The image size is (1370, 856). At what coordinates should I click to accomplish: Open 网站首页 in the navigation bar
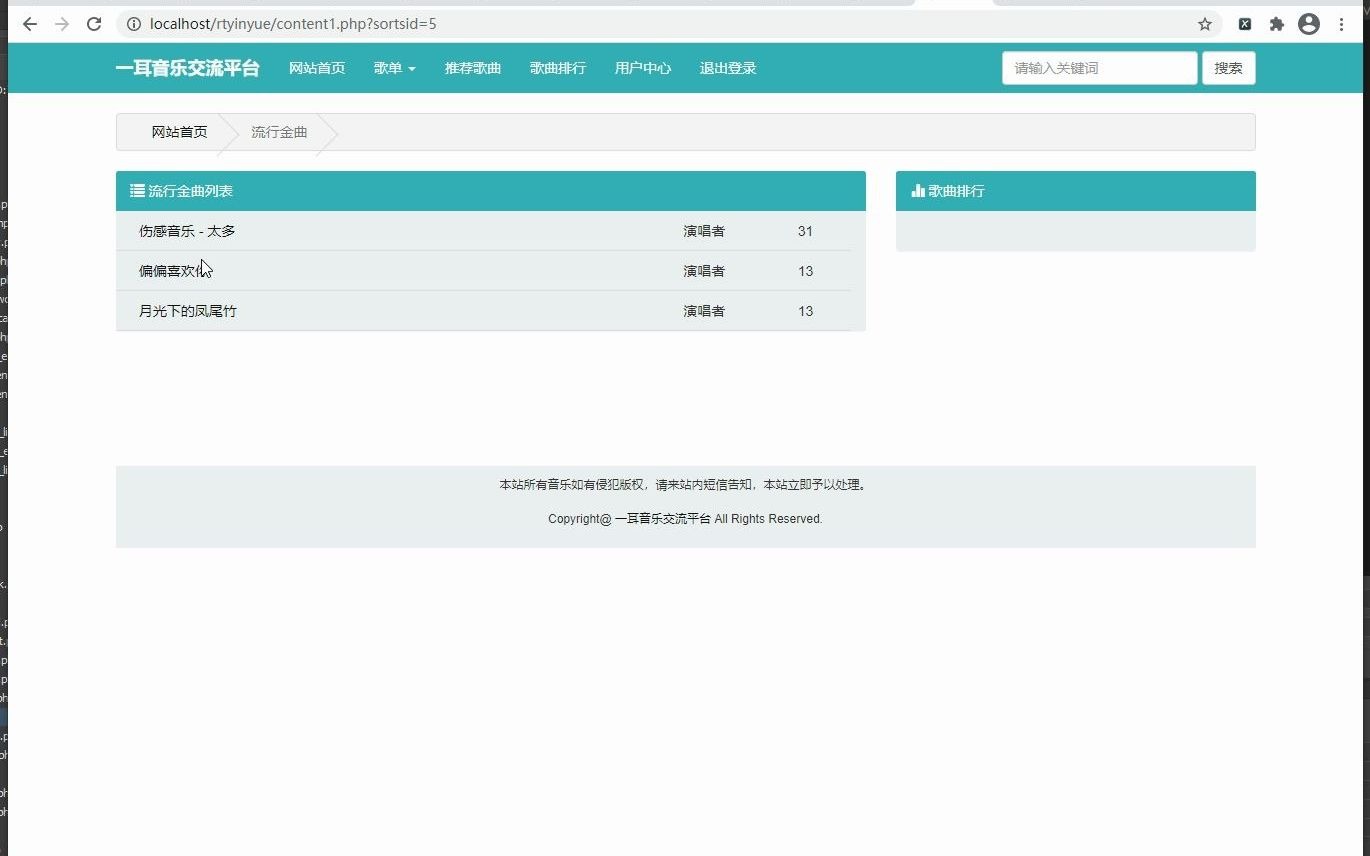(x=317, y=68)
